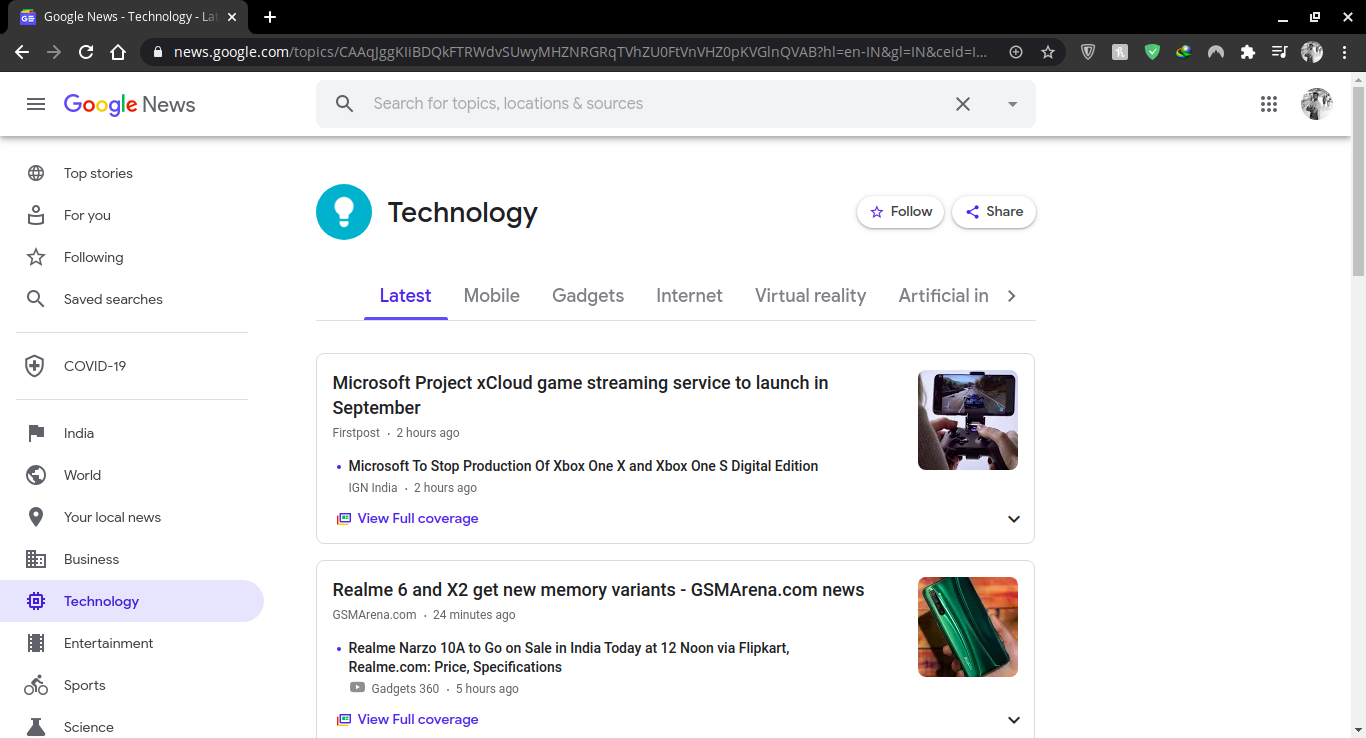Click the bicycle icon beside Sports
The height and width of the screenshot is (738, 1366).
coord(36,685)
